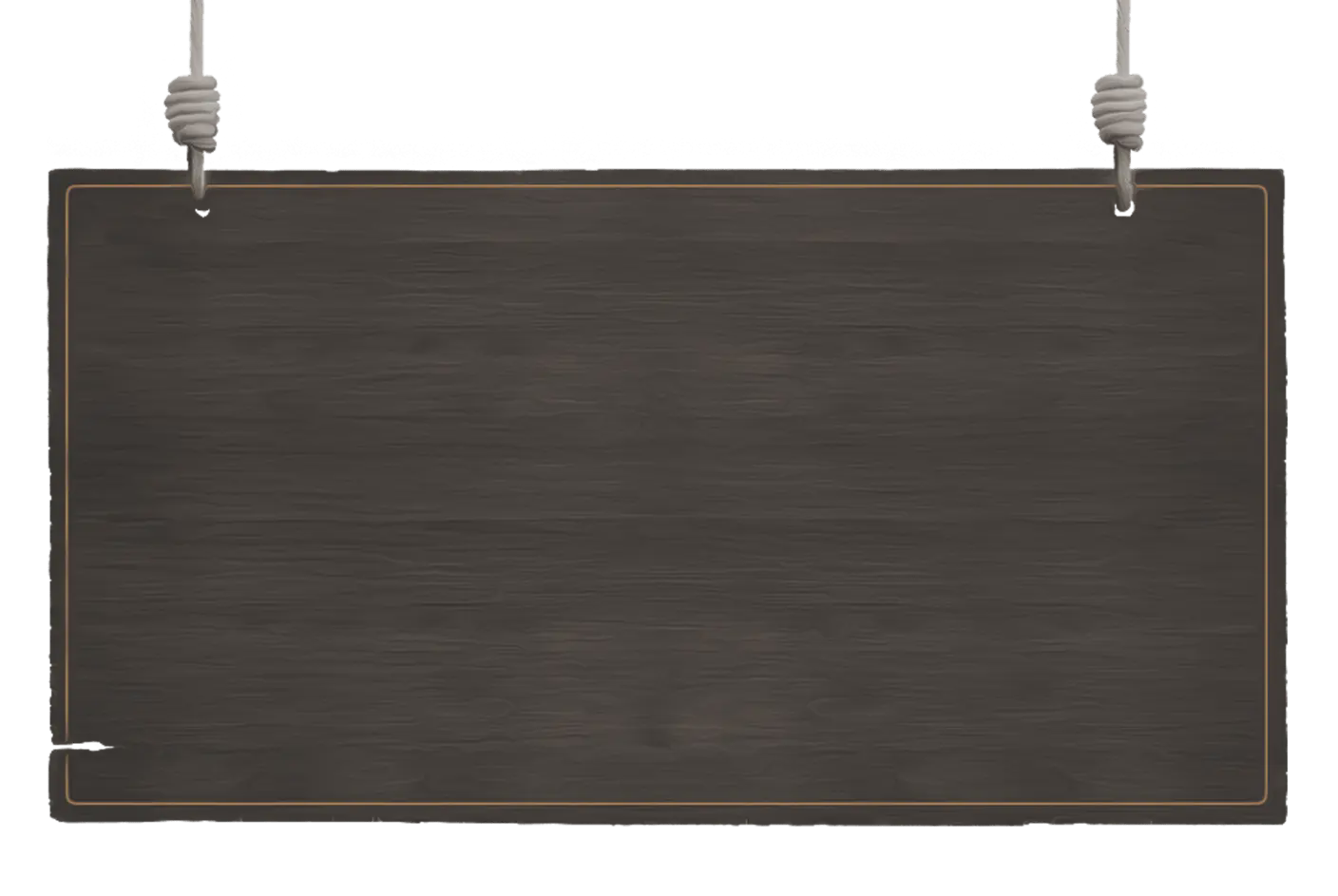Click the black area between the two ropes
The height and width of the screenshot is (896, 1338).
coord(667,67)
